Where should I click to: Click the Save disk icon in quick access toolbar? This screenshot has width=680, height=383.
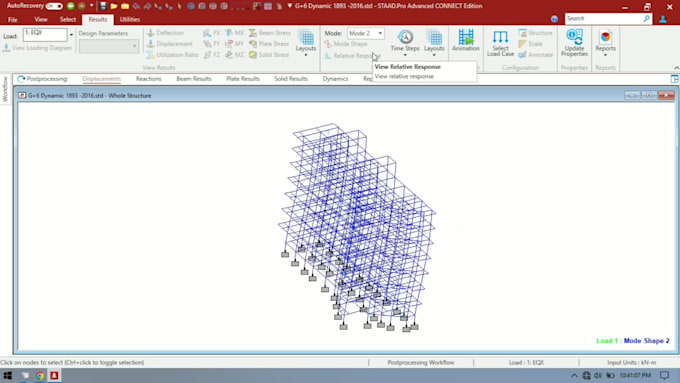(103, 6)
